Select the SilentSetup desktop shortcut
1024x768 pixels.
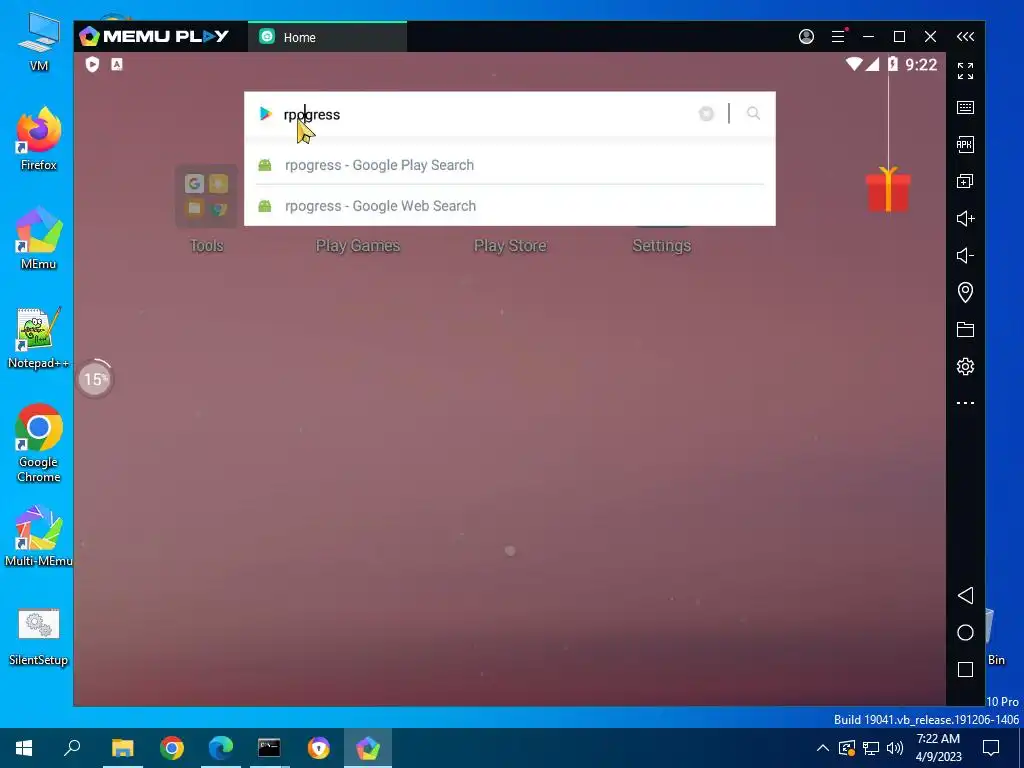coord(39,637)
